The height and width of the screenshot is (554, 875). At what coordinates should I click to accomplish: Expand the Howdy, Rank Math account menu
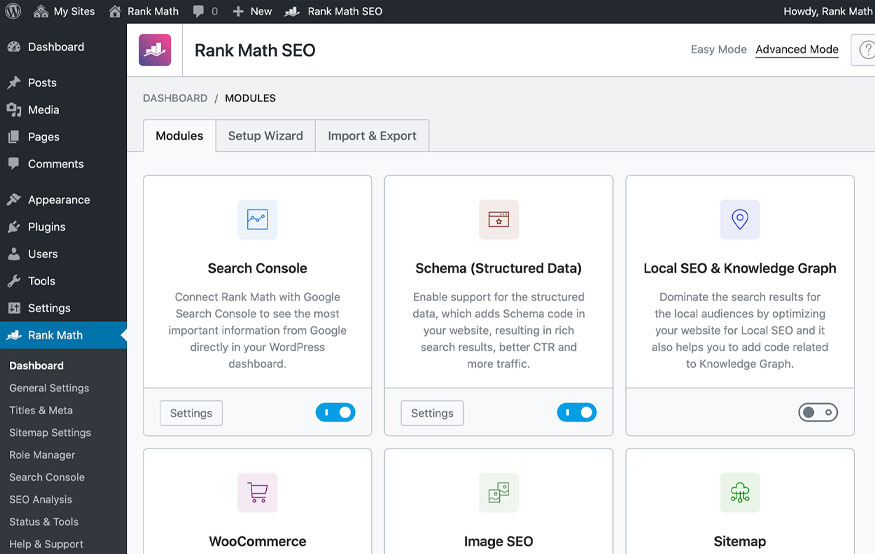(828, 11)
